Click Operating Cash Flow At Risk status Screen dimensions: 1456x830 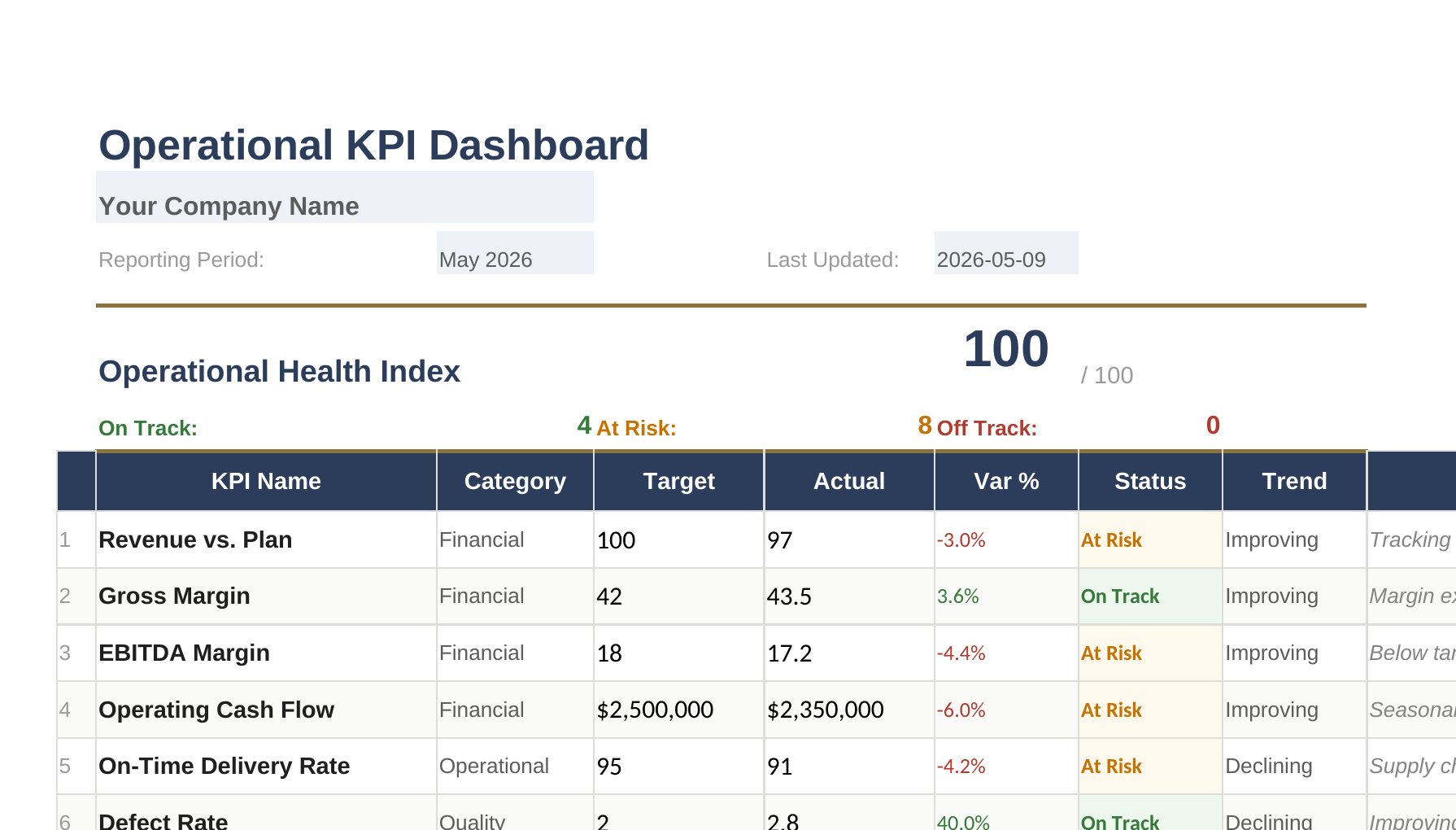click(1150, 710)
